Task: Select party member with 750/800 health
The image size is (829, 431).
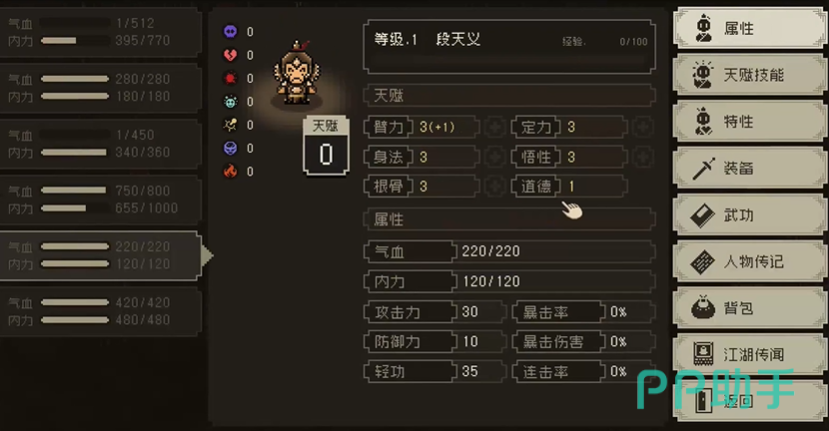Action: pyautogui.click(x=100, y=199)
